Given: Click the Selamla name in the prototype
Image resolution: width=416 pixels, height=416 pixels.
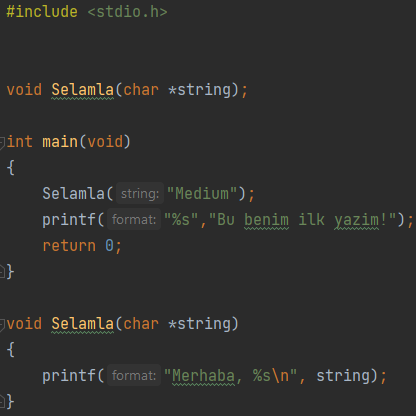Looking at the screenshot, I should [82, 90].
